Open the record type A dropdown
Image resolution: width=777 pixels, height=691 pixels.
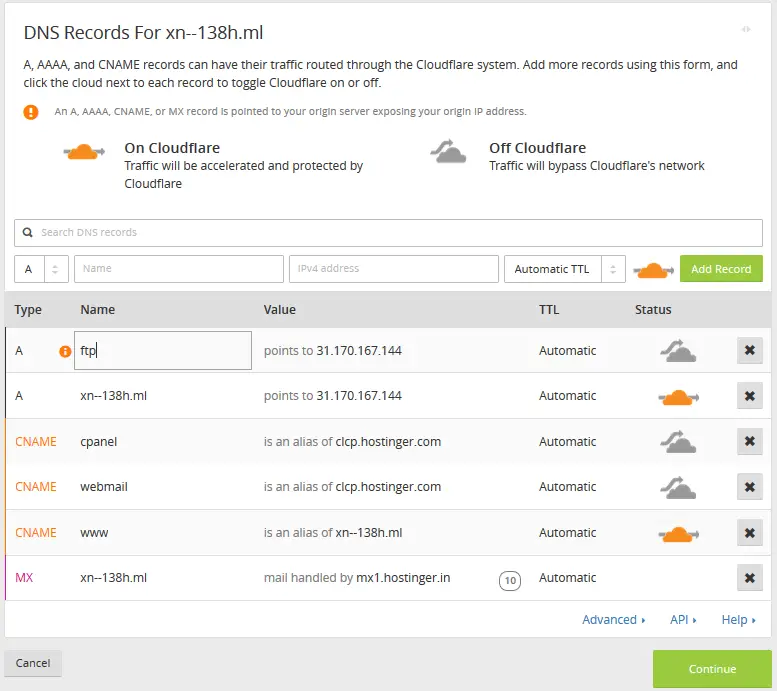41,269
